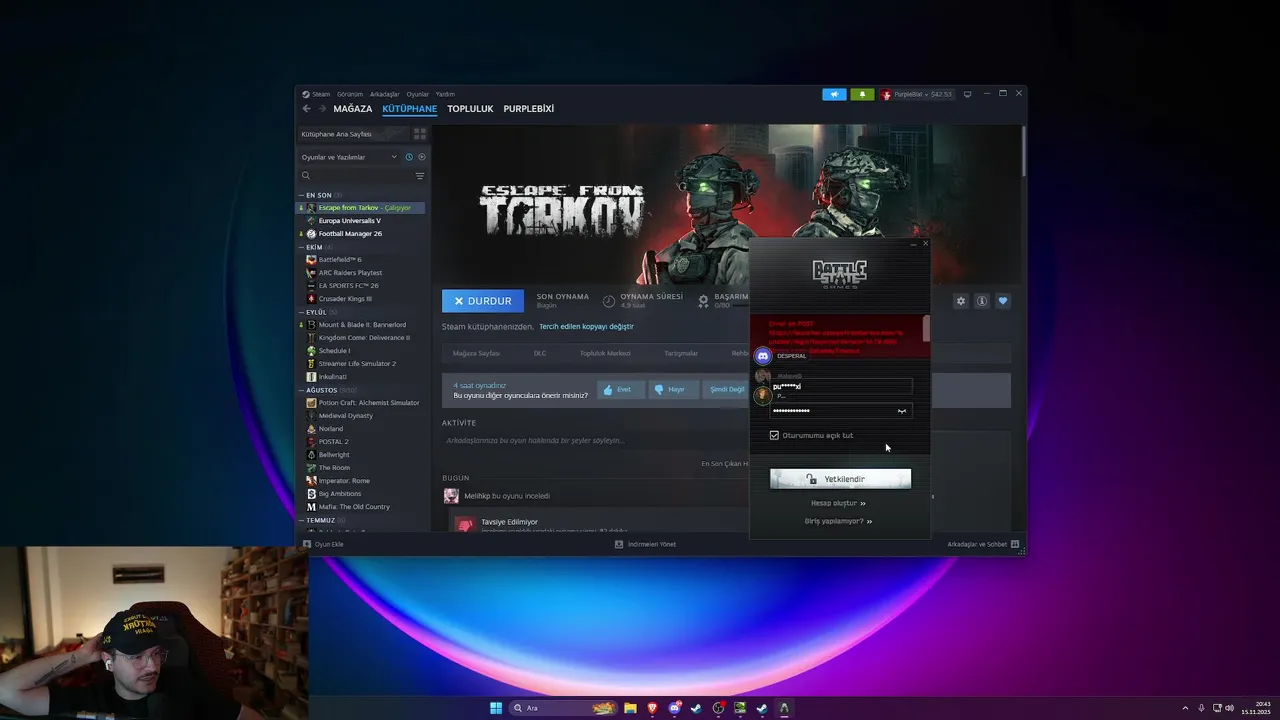Select Europa Universalis V in library
This screenshot has width=1280, height=720.
click(x=362, y=221)
